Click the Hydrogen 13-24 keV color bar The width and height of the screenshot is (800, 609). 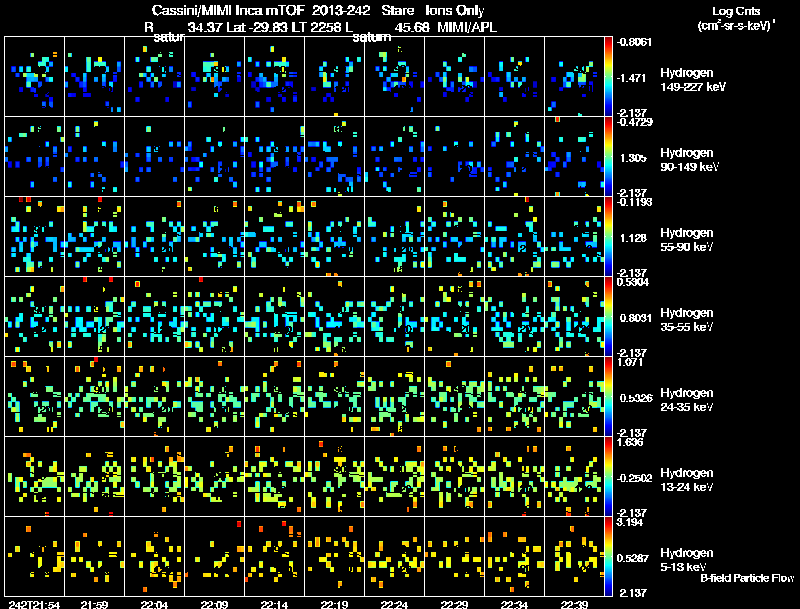(608, 477)
